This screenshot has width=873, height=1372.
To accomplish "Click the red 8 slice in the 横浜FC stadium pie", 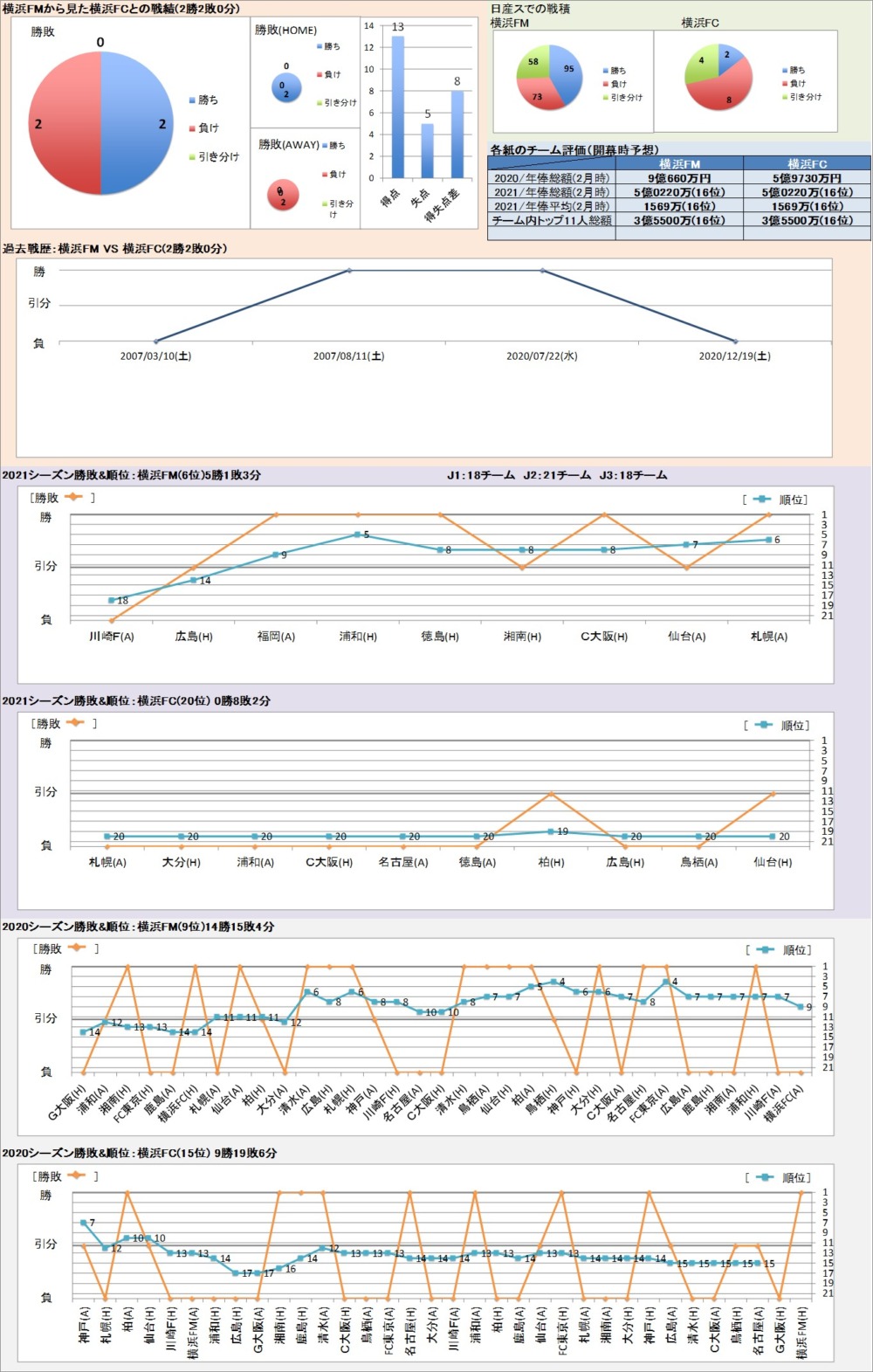I will 723,89.
